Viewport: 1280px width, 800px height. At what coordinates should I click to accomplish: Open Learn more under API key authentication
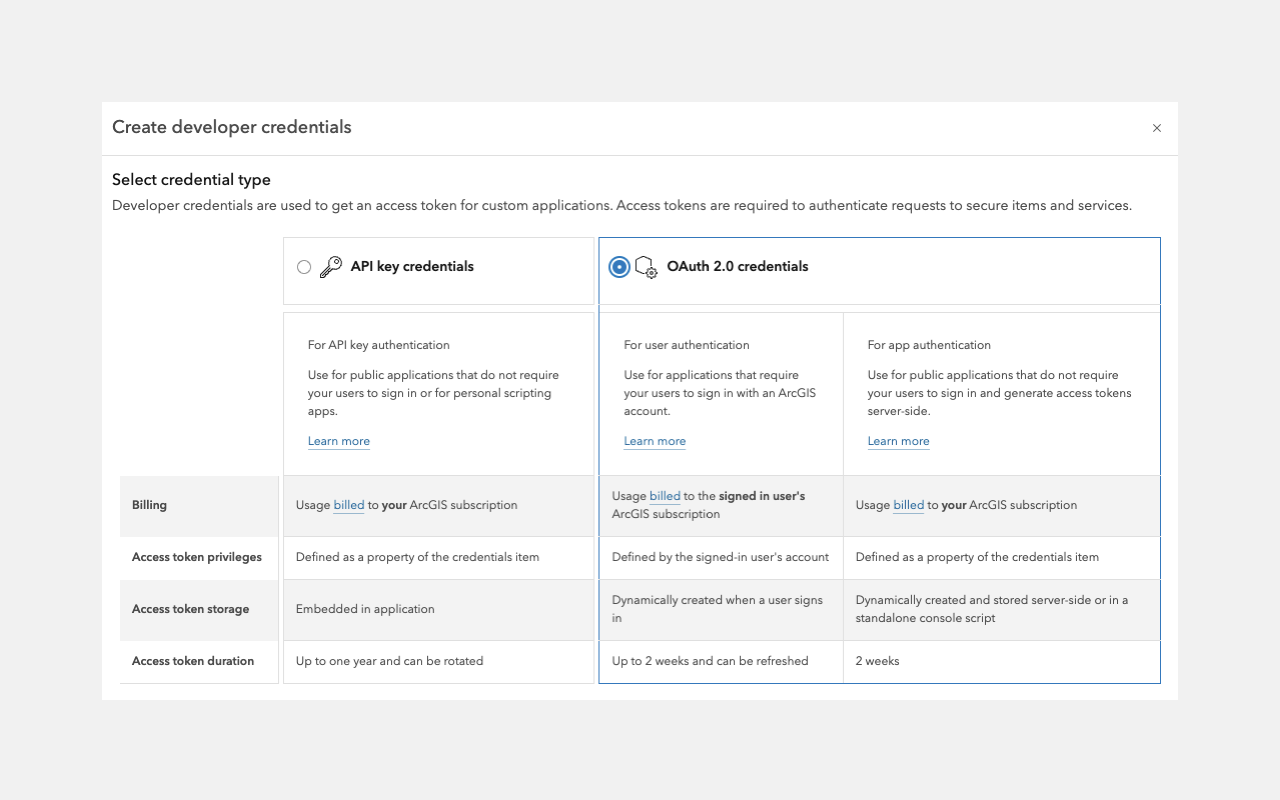[339, 441]
